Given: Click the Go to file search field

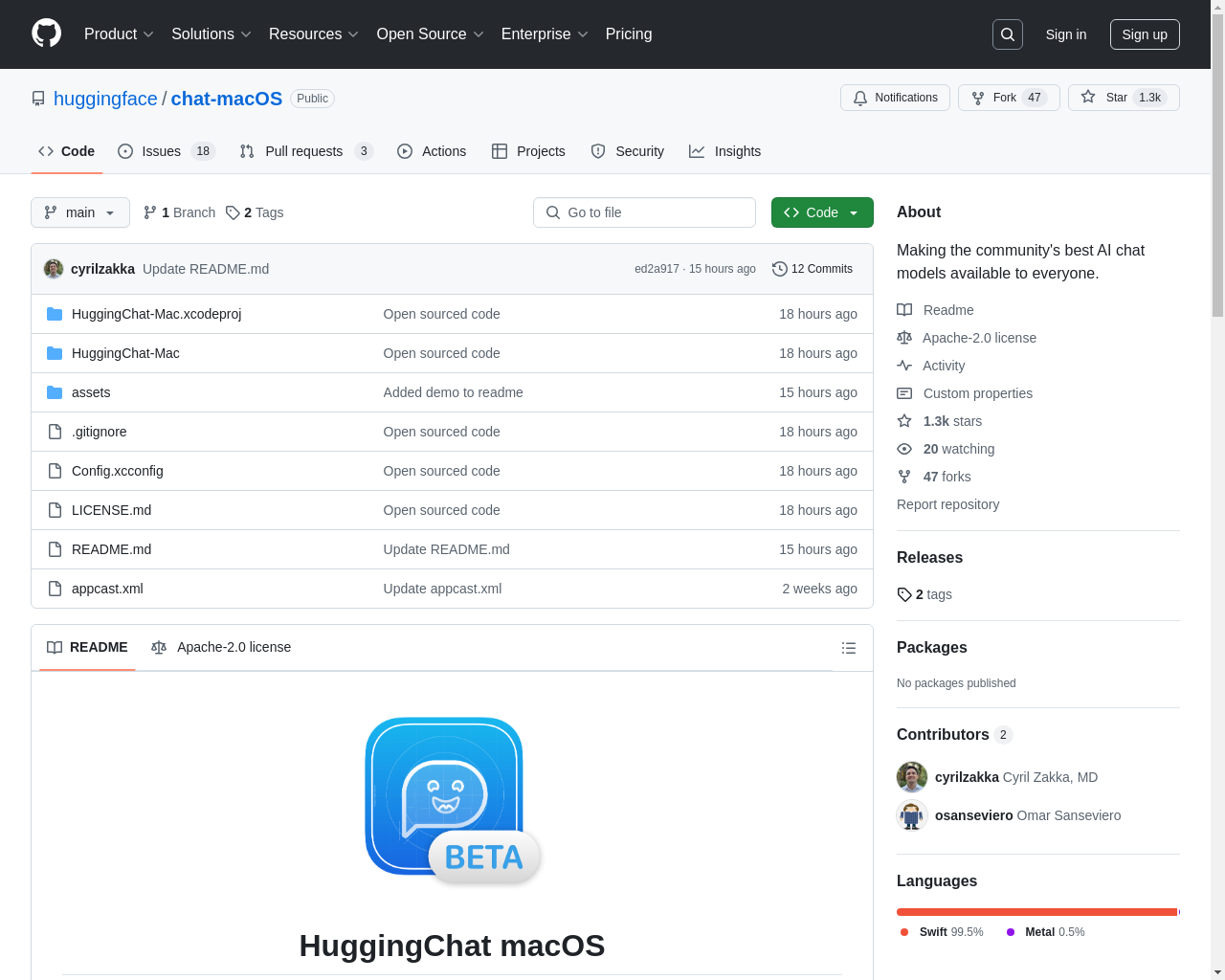Looking at the screenshot, I should point(644,212).
